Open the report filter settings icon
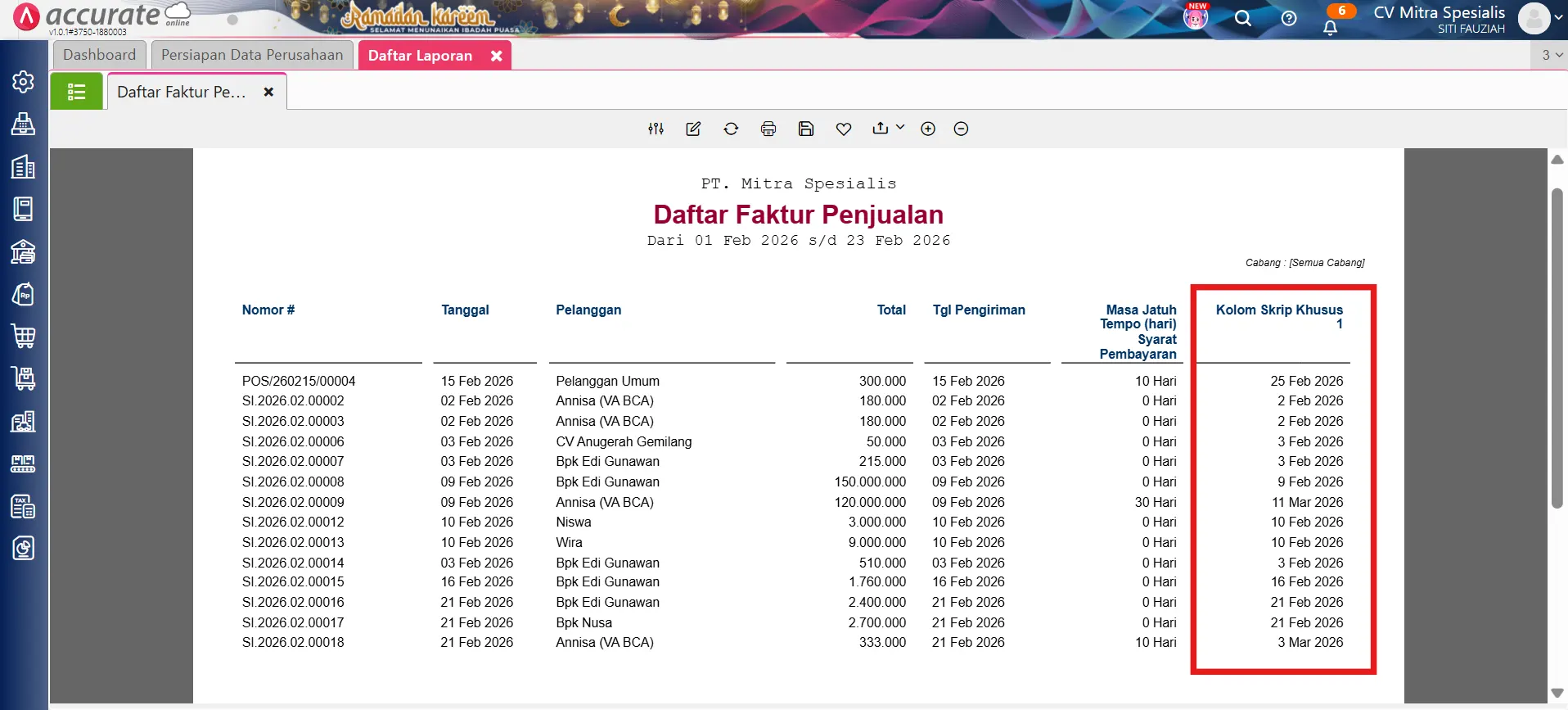Screen dimensions: 1568x710 coord(656,129)
